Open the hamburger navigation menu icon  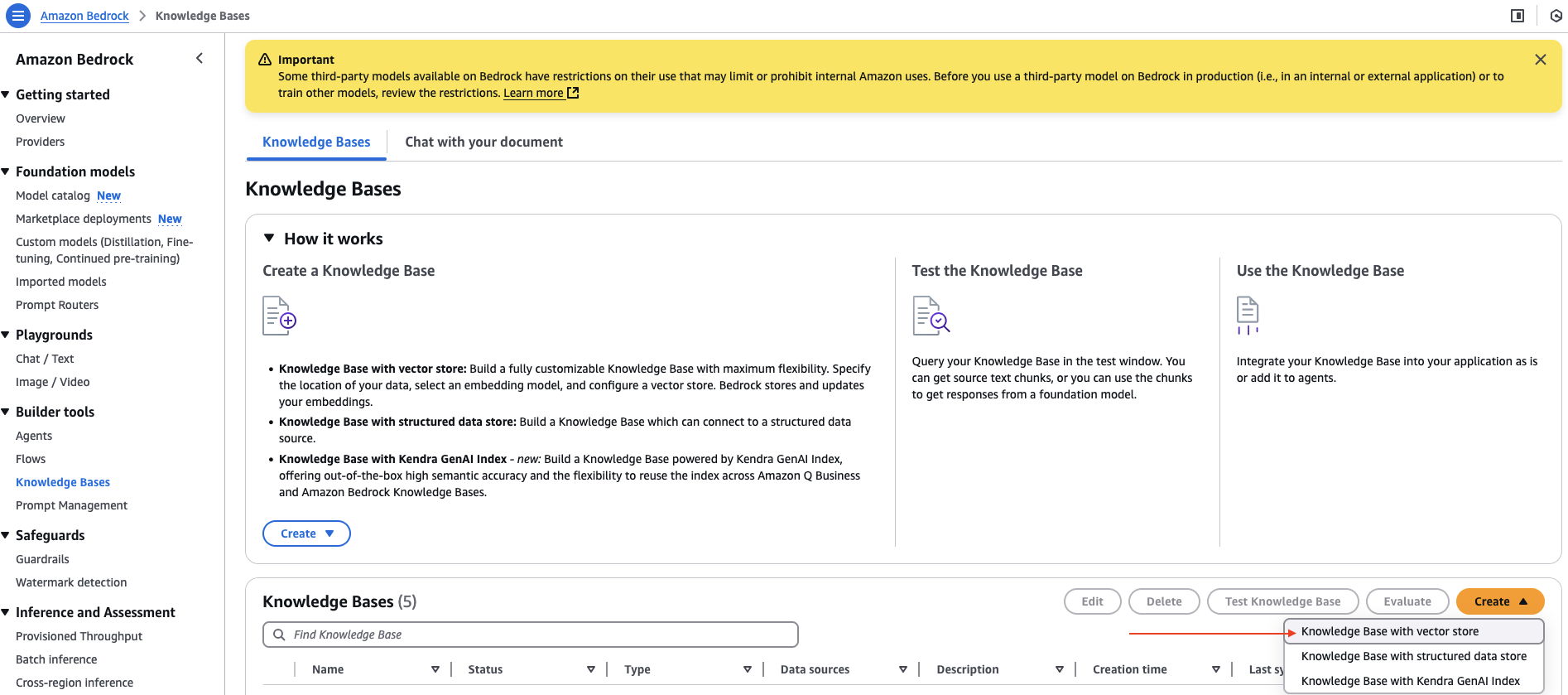(x=17, y=16)
